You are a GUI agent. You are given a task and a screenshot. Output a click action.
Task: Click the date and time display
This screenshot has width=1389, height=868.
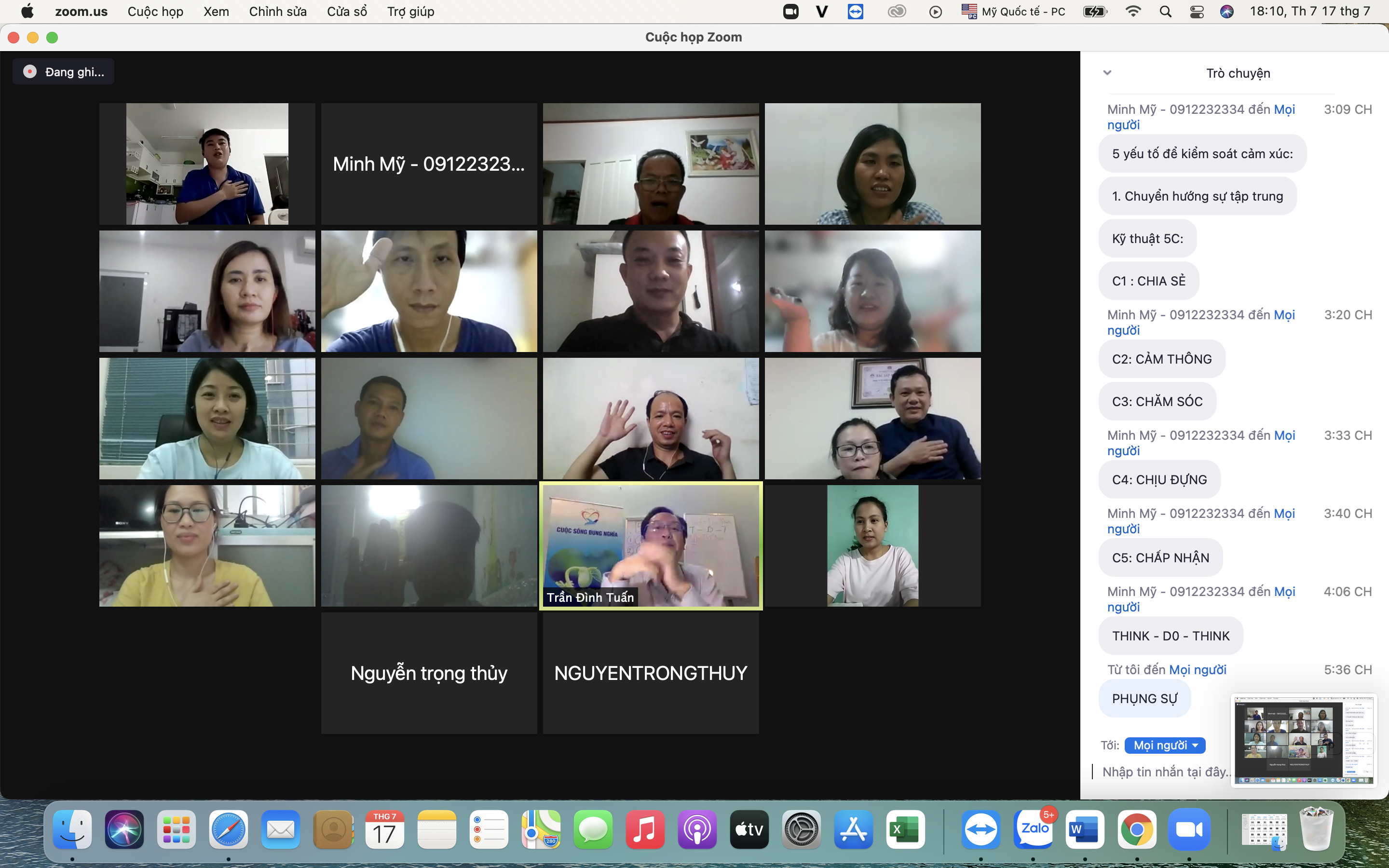tap(1310, 12)
